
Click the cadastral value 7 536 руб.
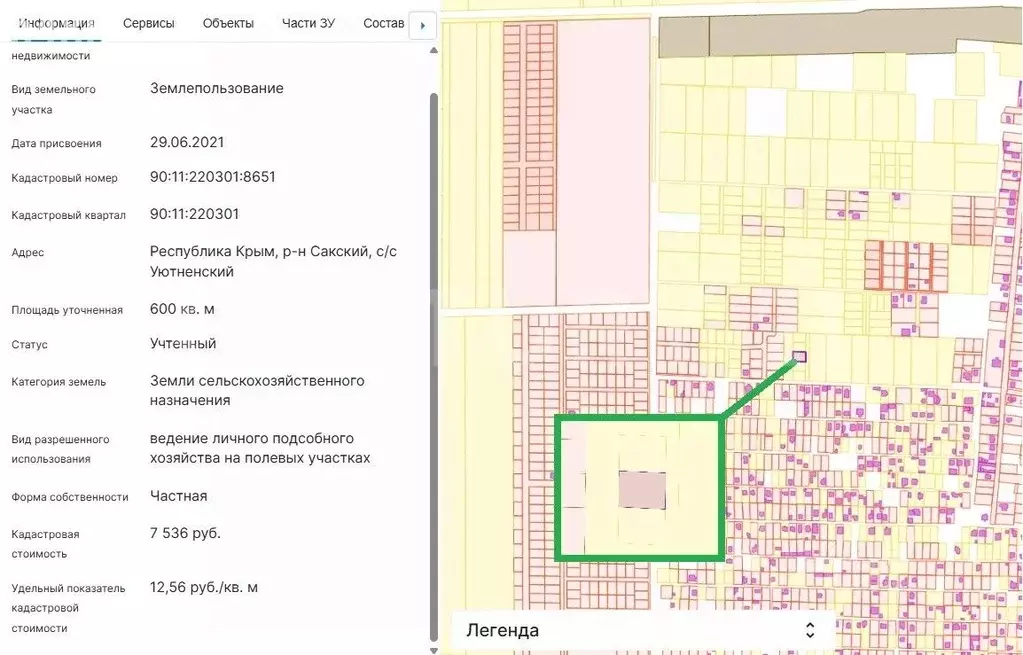185,533
